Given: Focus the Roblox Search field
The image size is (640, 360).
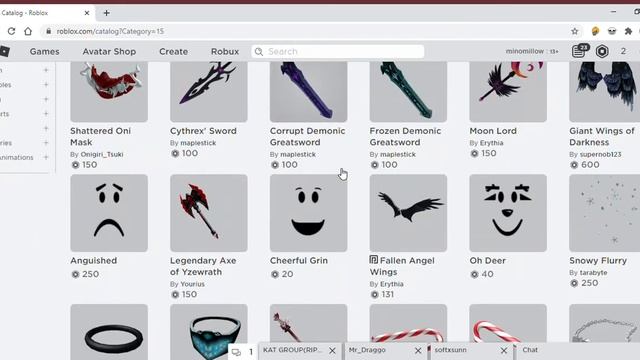Looking at the screenshot, I should (338, 51).
